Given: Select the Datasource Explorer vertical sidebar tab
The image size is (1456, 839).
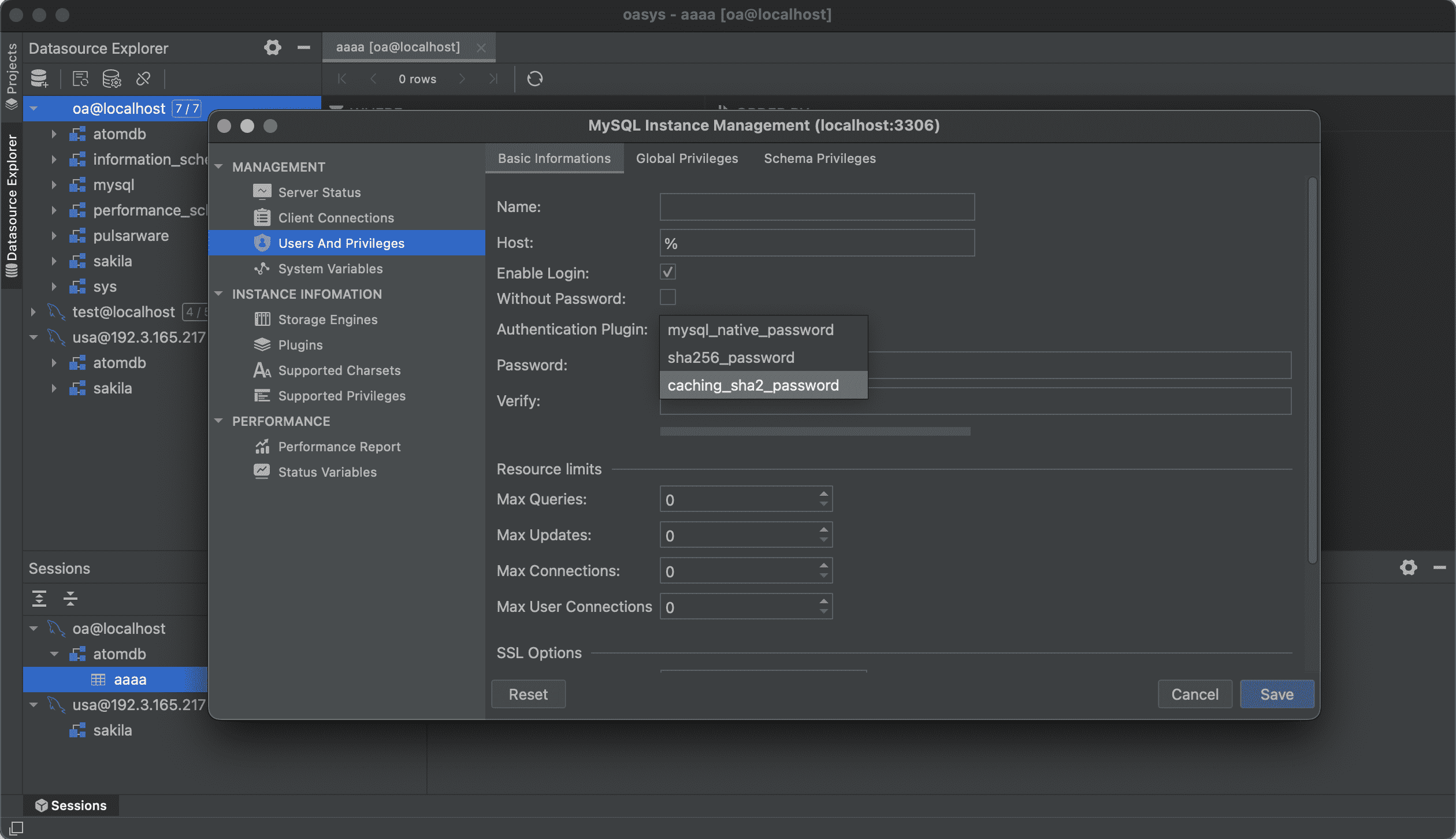Looking at the screenshot, I should [x=12, y=206].
